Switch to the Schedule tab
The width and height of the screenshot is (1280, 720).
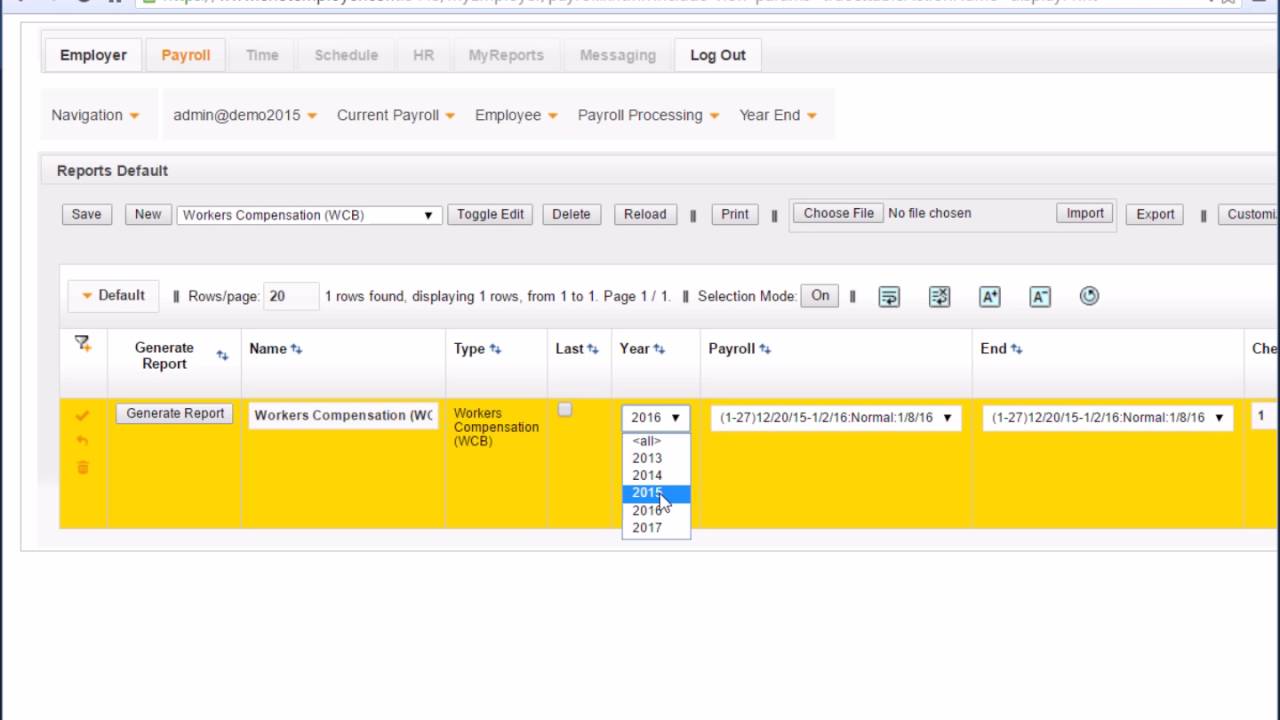click(346, 55)
